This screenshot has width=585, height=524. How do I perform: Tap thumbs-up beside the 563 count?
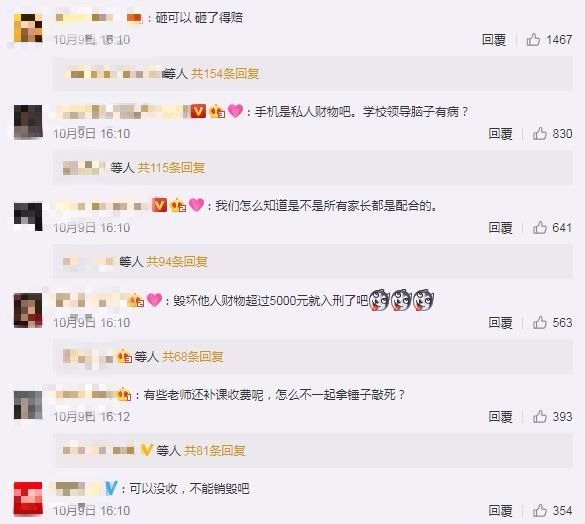tap(539, 322)
